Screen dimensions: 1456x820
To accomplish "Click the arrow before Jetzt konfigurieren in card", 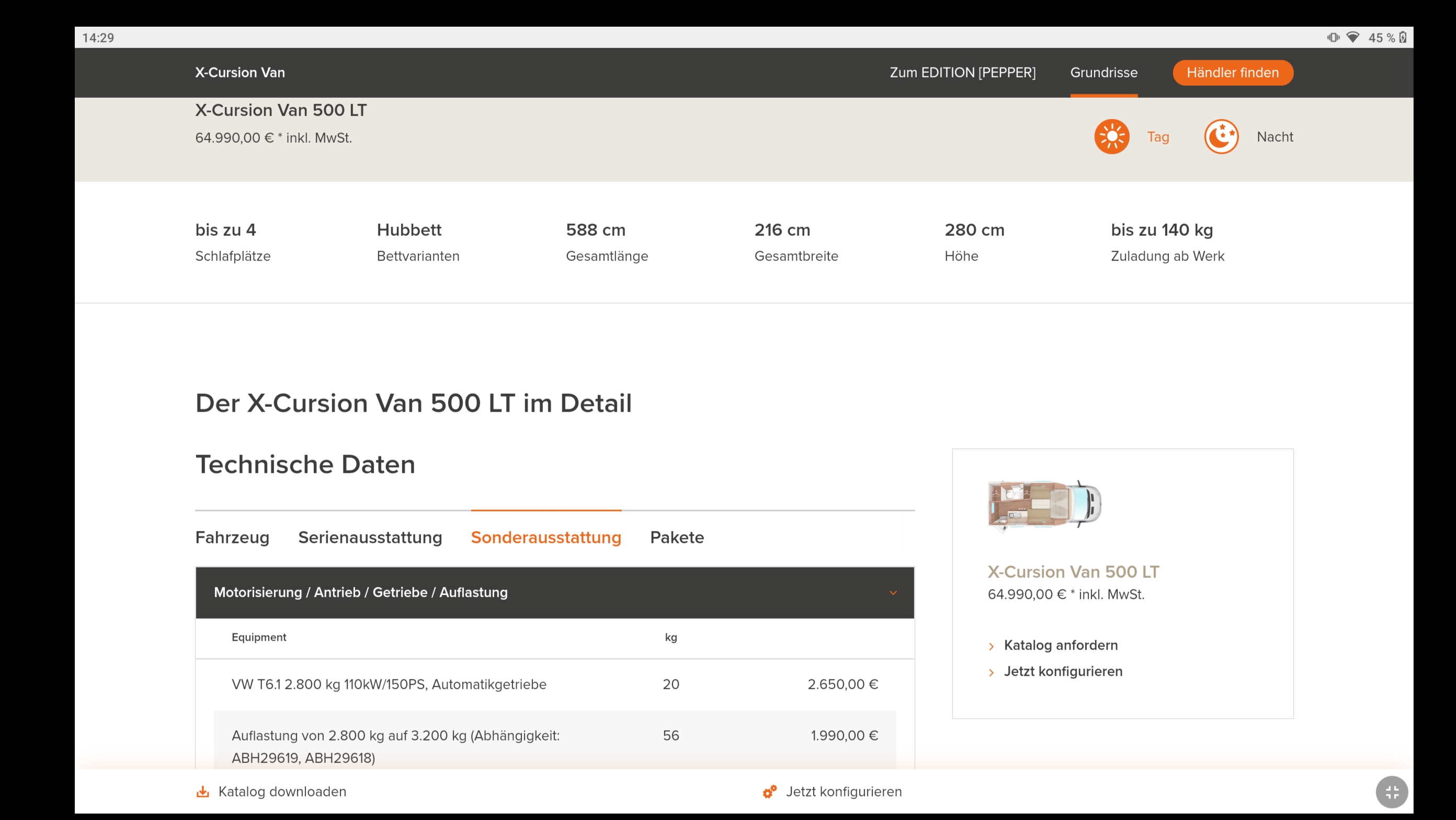I will tap(991, 673).
